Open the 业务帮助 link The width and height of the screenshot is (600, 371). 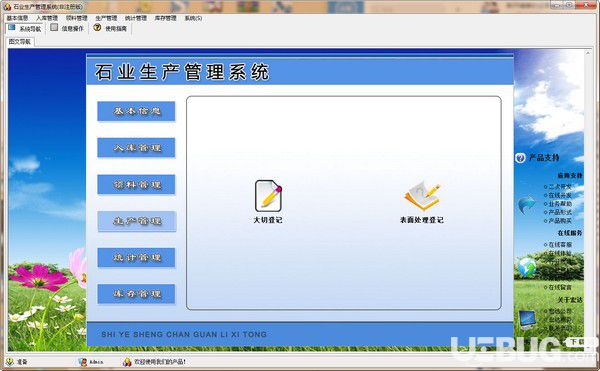(x=560, y=204)
